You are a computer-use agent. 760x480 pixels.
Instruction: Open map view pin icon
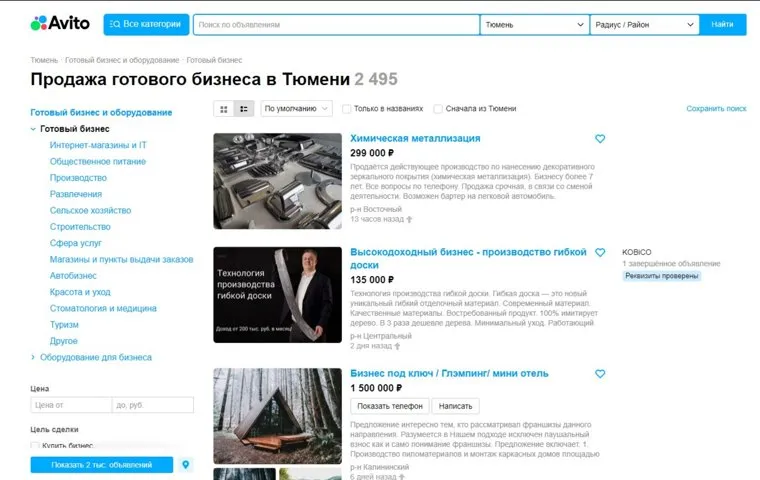(186, 464)
